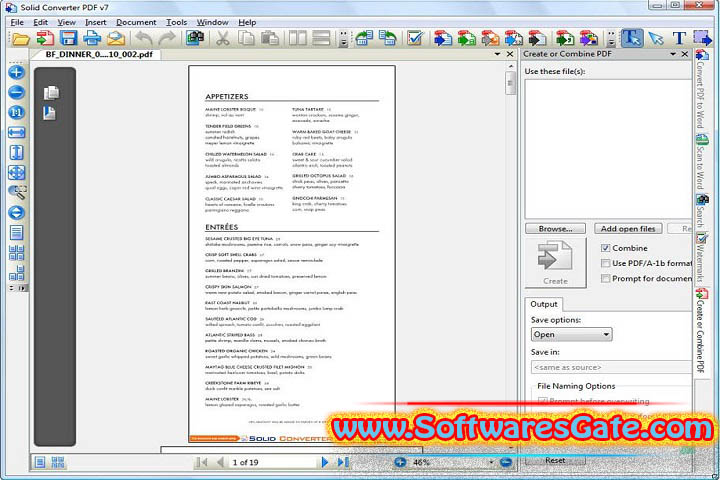
Task: Click the Fit page four-arrow icon
Action: coord(17,173)
